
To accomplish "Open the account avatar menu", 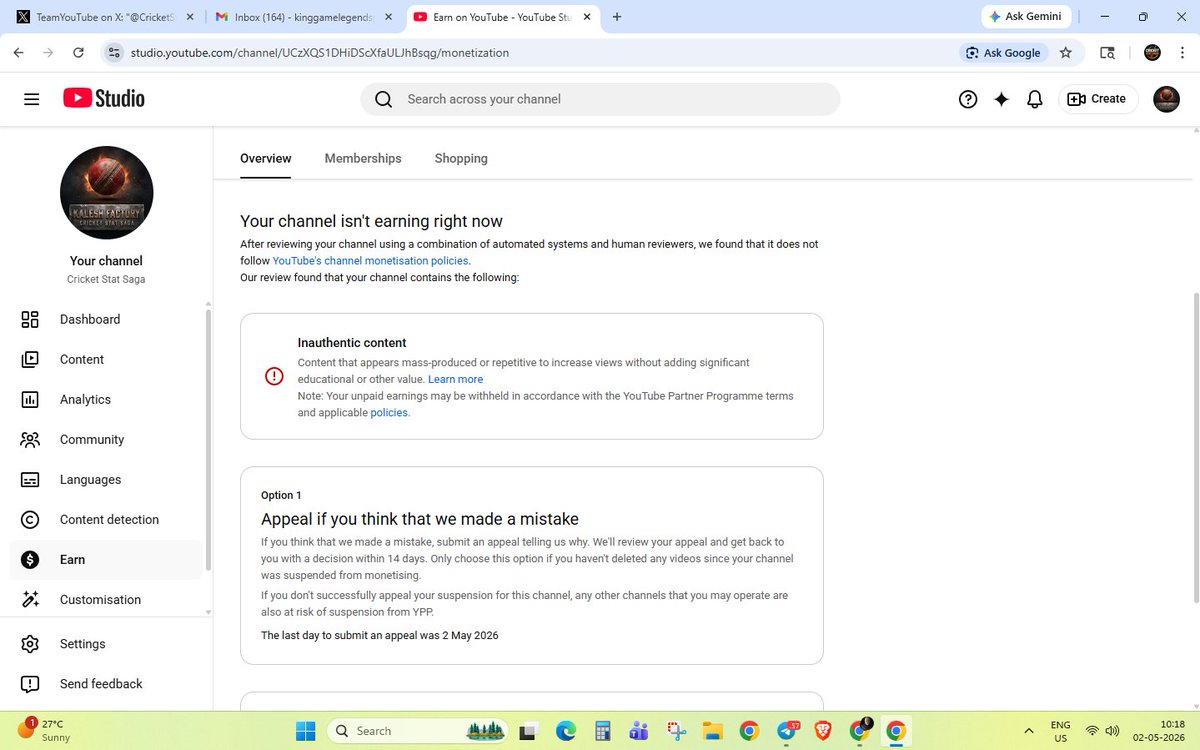I will click(1166, 99).
